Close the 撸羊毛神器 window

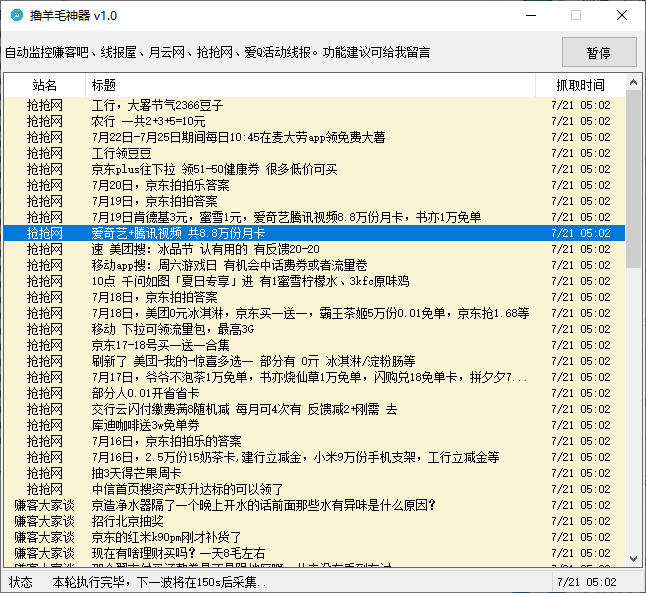click(622, 16)
